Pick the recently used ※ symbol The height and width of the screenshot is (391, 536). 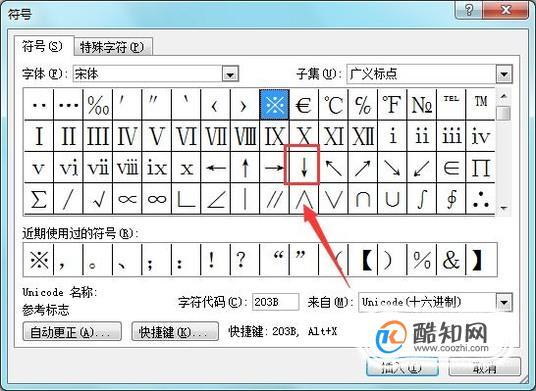click(39, 260)
